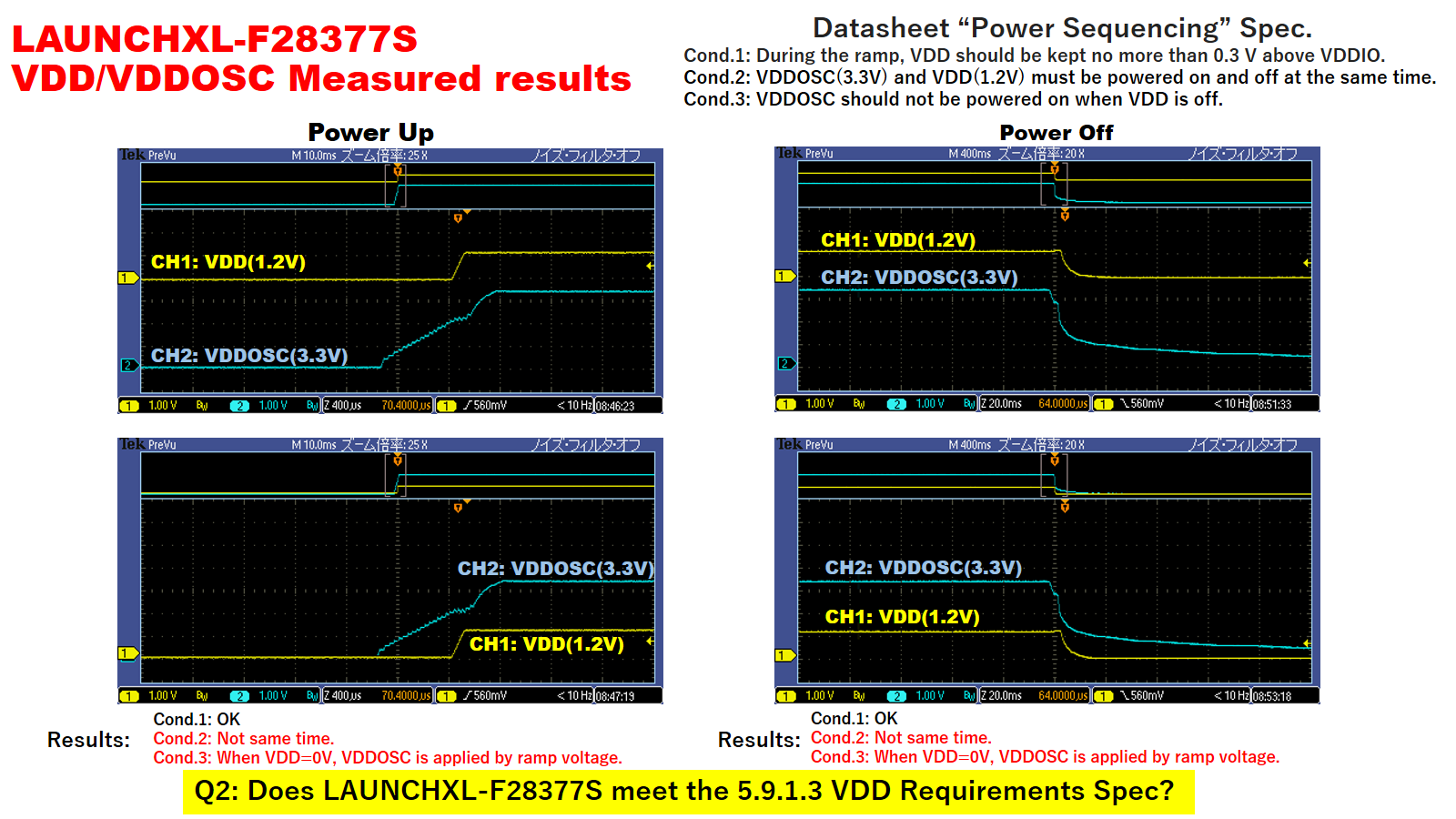Open the scope capture timestamped 08:47:19
The height and width of the screenshot is (819, 1456).
coord(390,571)
